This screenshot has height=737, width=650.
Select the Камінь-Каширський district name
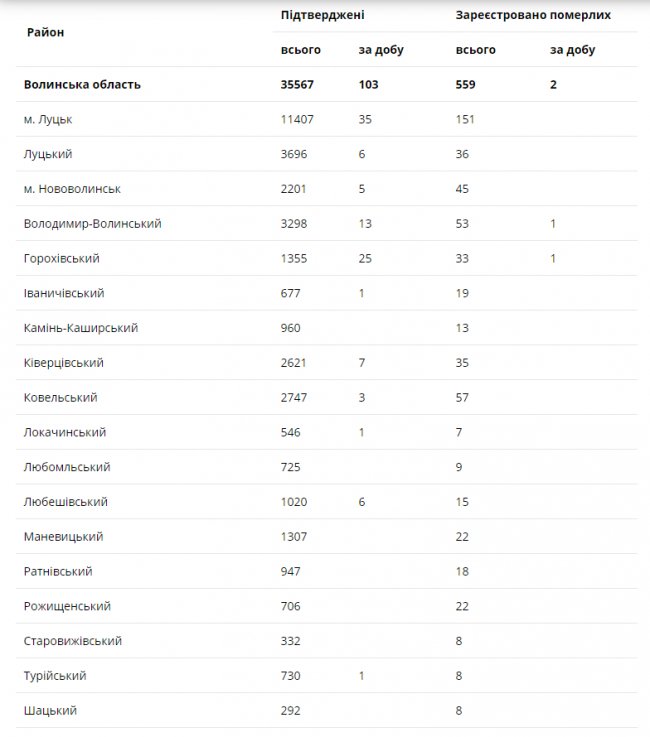[81, 328]
